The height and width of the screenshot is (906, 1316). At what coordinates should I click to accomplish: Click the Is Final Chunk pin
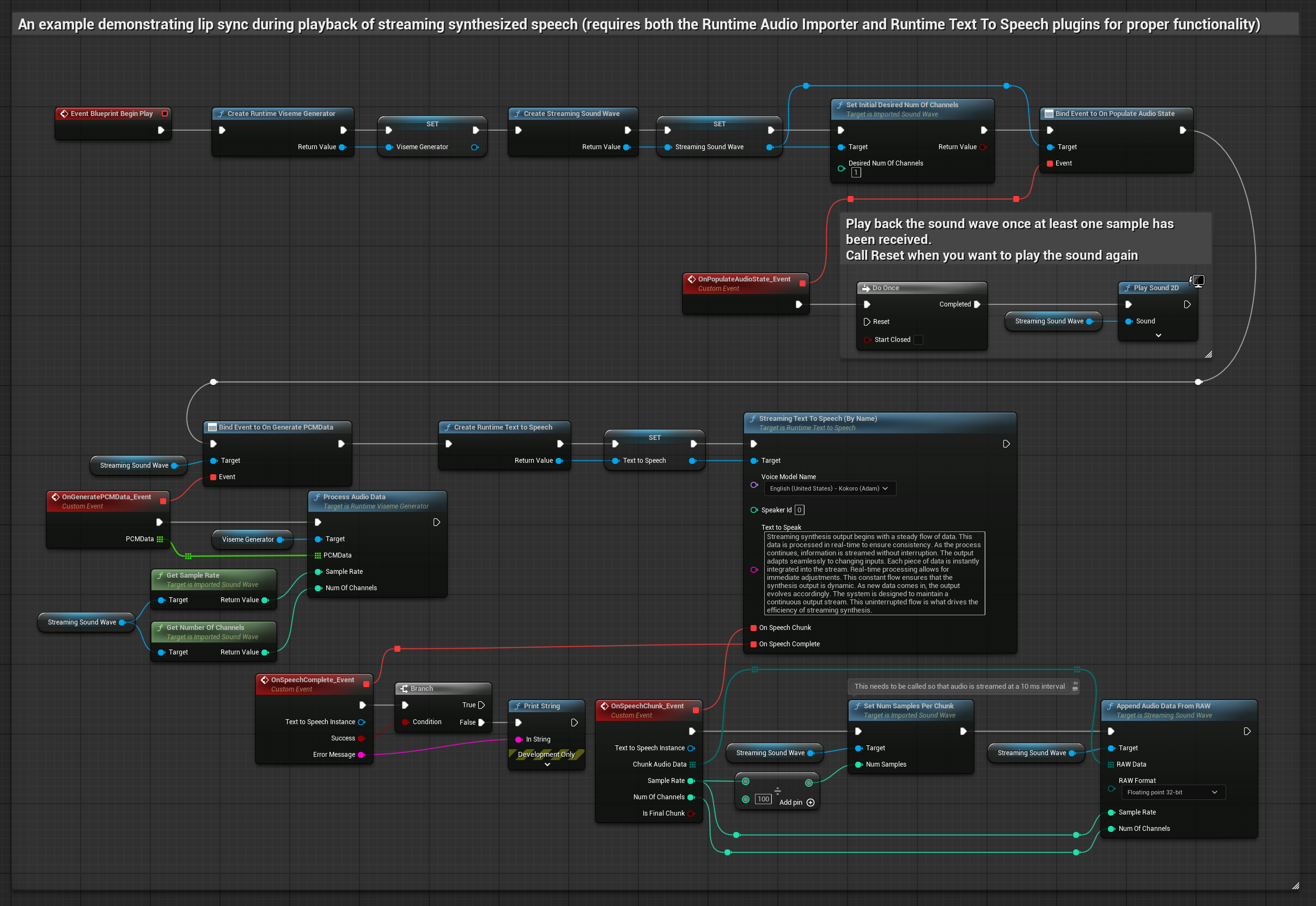click(691, 813)
